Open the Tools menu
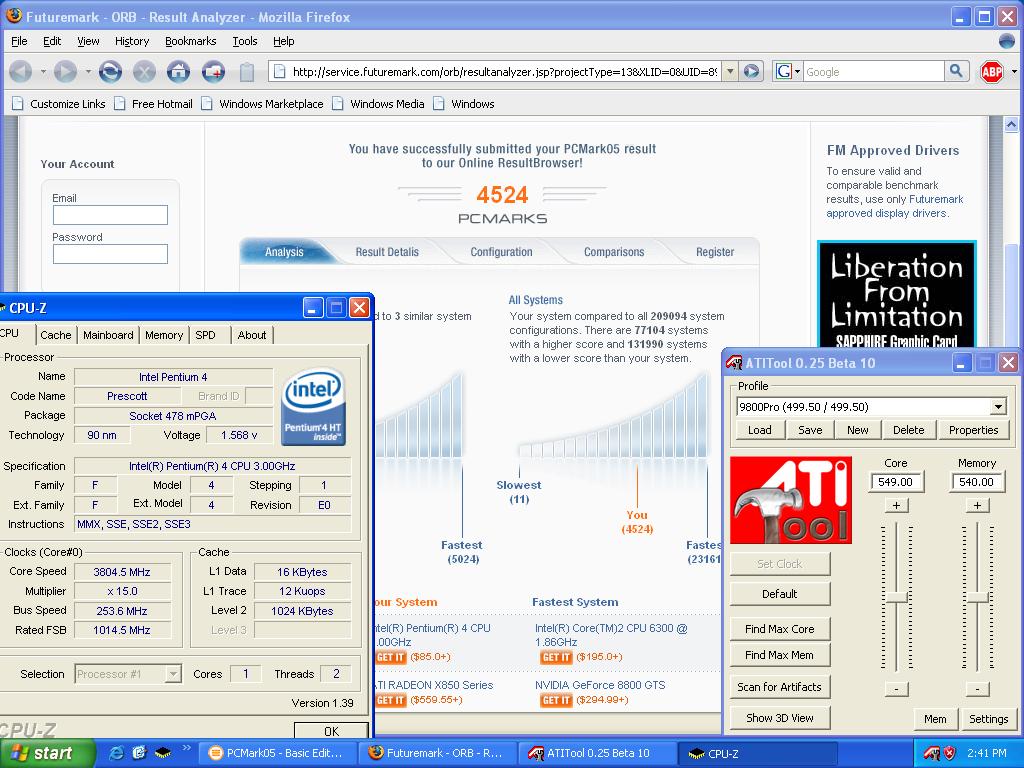The height and width of the screenshot is (768, 1024). pos(245,41)
